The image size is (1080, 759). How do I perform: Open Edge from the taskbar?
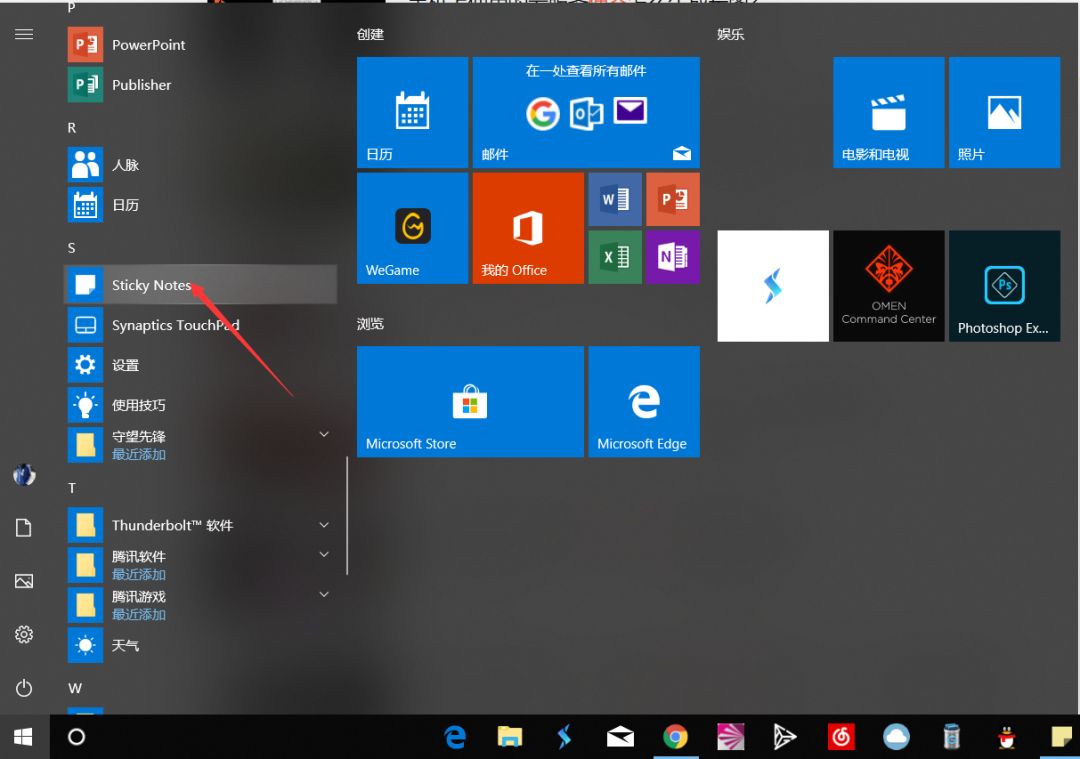coord(455,737)
